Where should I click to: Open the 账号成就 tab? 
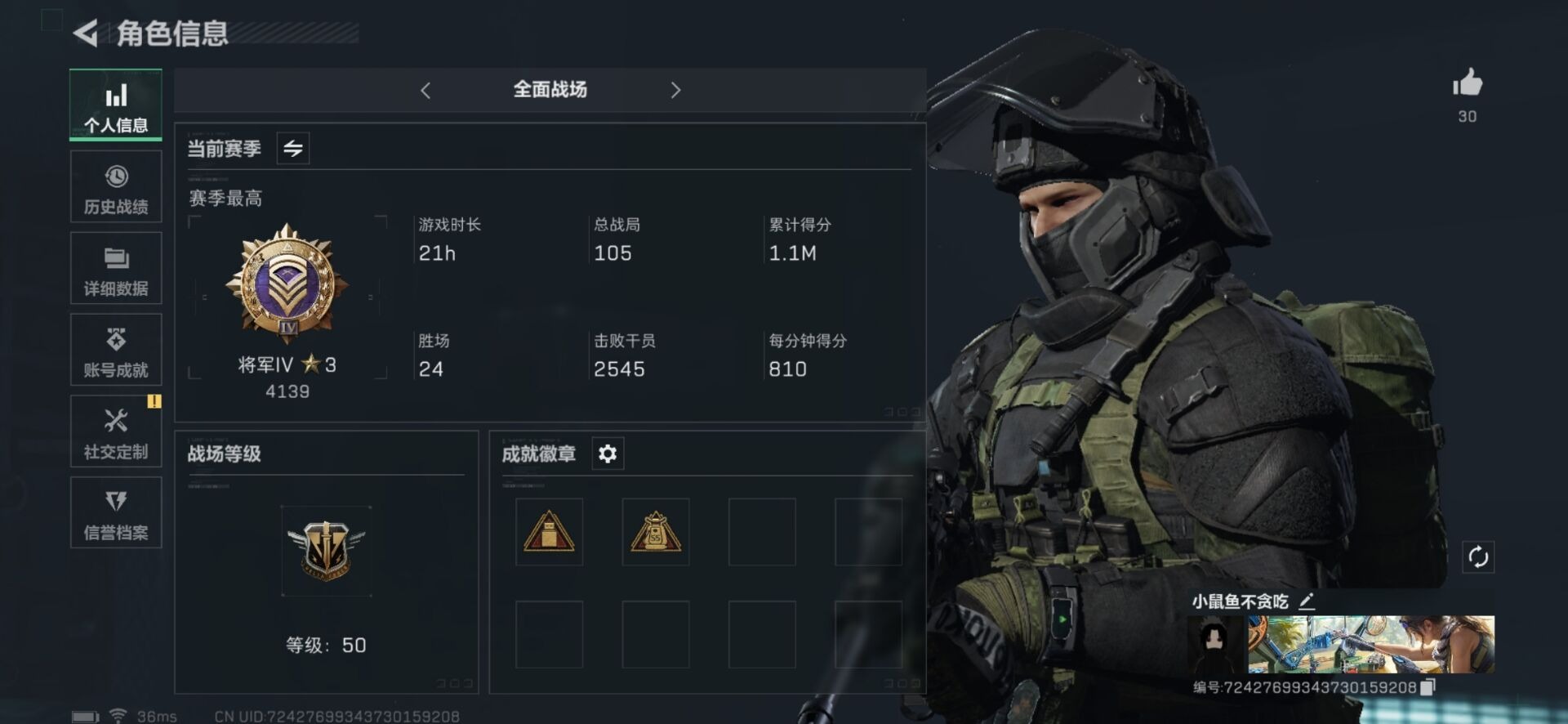point(116,351)
